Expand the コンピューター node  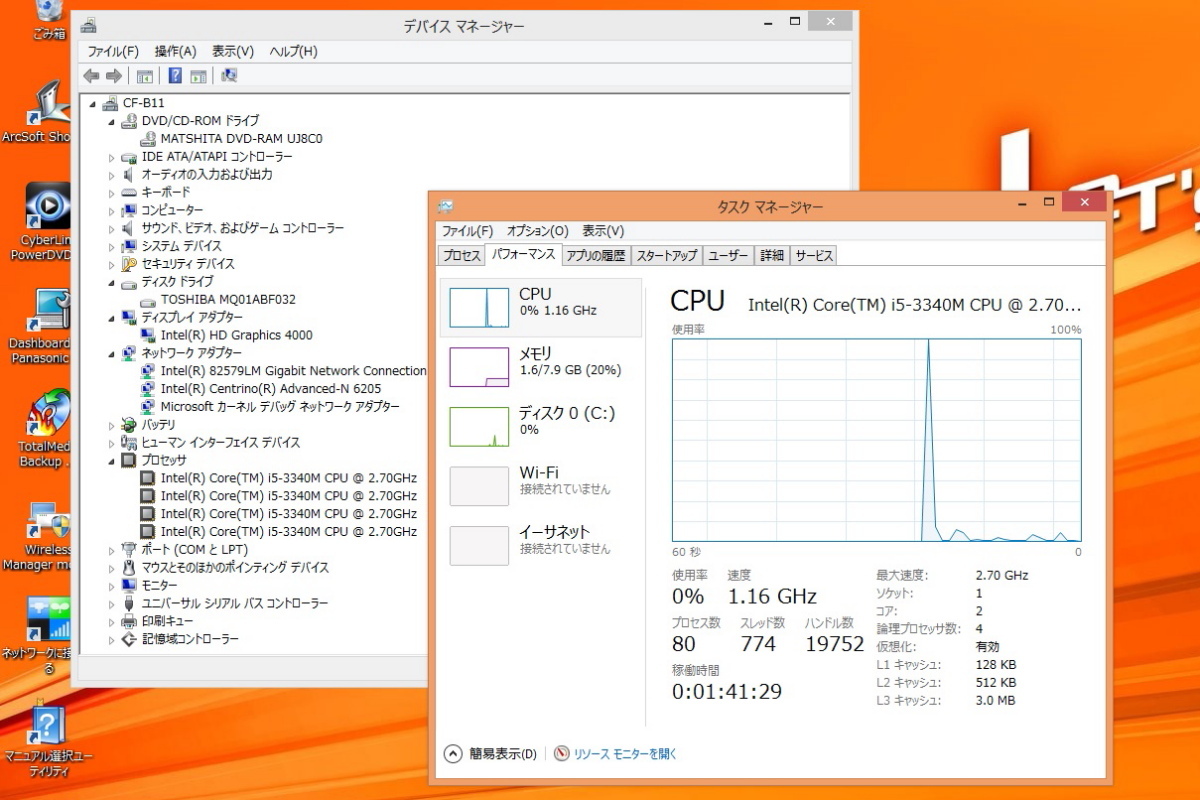pyautogui.click(x=112, y=210)
